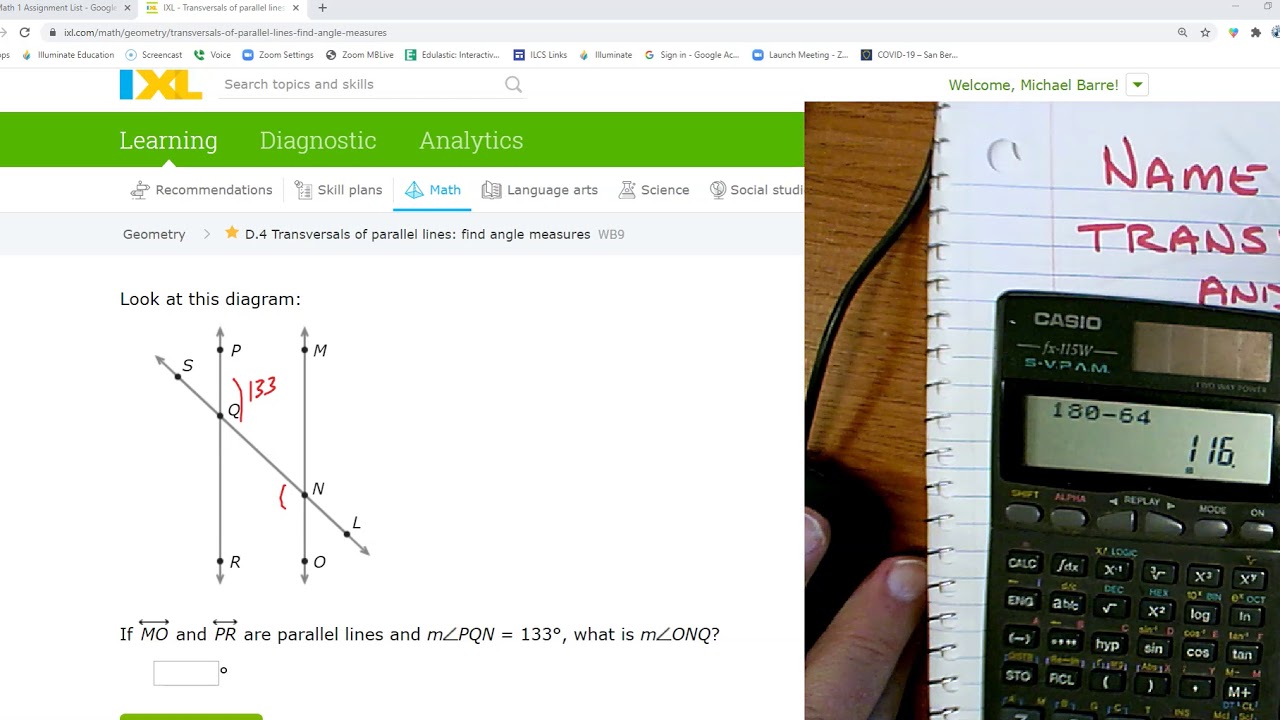Select the Social studies subject
Image resolution: width=1280 pixels, height=720 pixels.
[757, 190]
